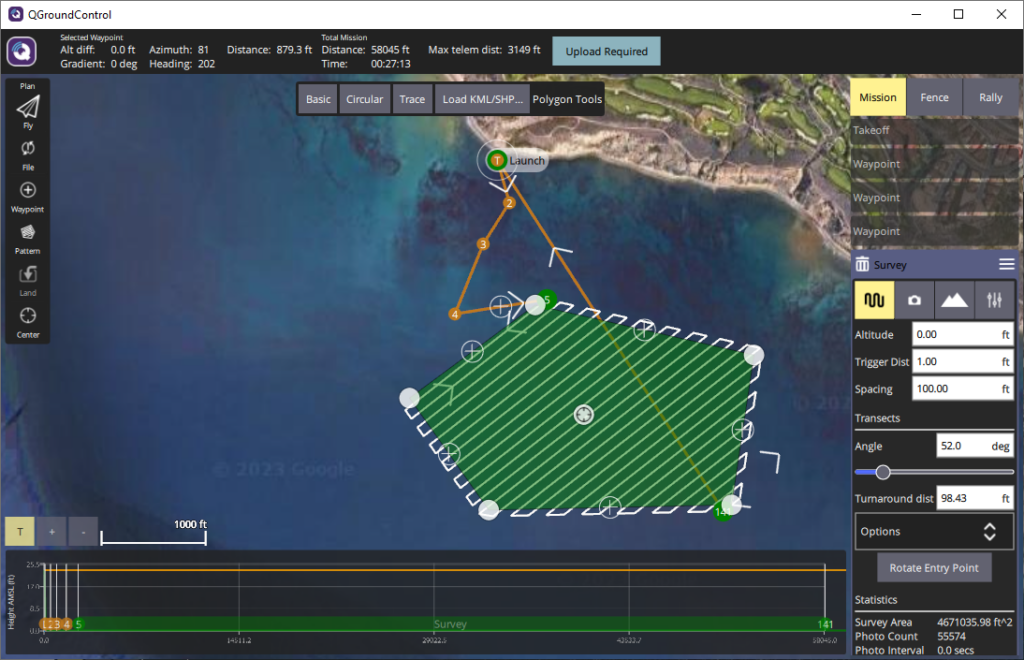Open the File sync tool
Image resolution: width=1024 pixels, height=660 pixels.
[28, 150]
